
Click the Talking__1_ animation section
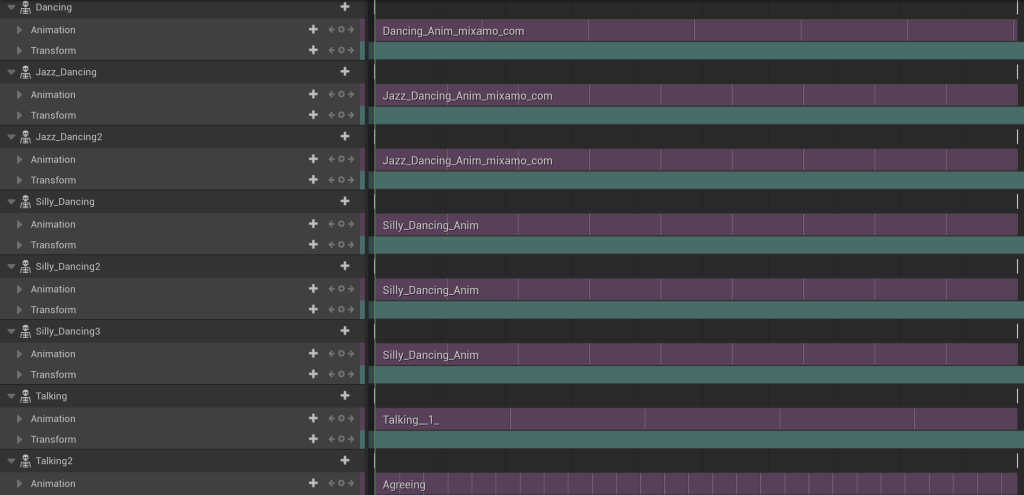point(411,420)
